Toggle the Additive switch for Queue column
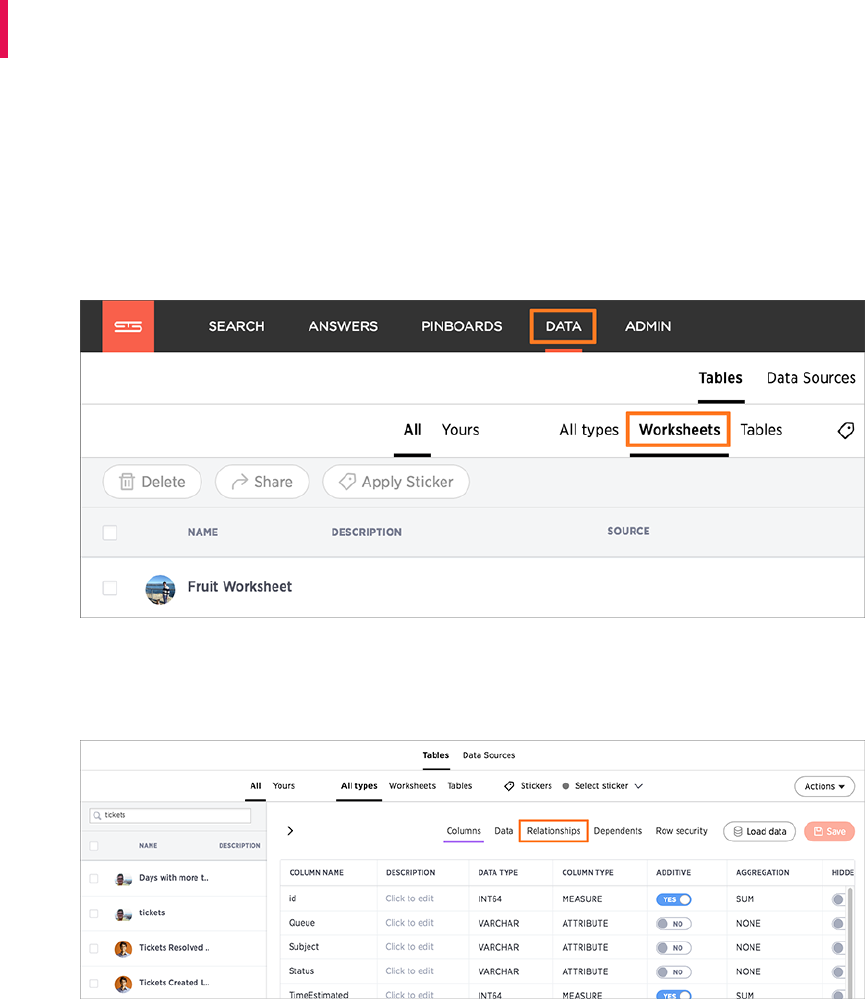Image resolution: width=865 pixels, height=999 pixels. point(674,924)
